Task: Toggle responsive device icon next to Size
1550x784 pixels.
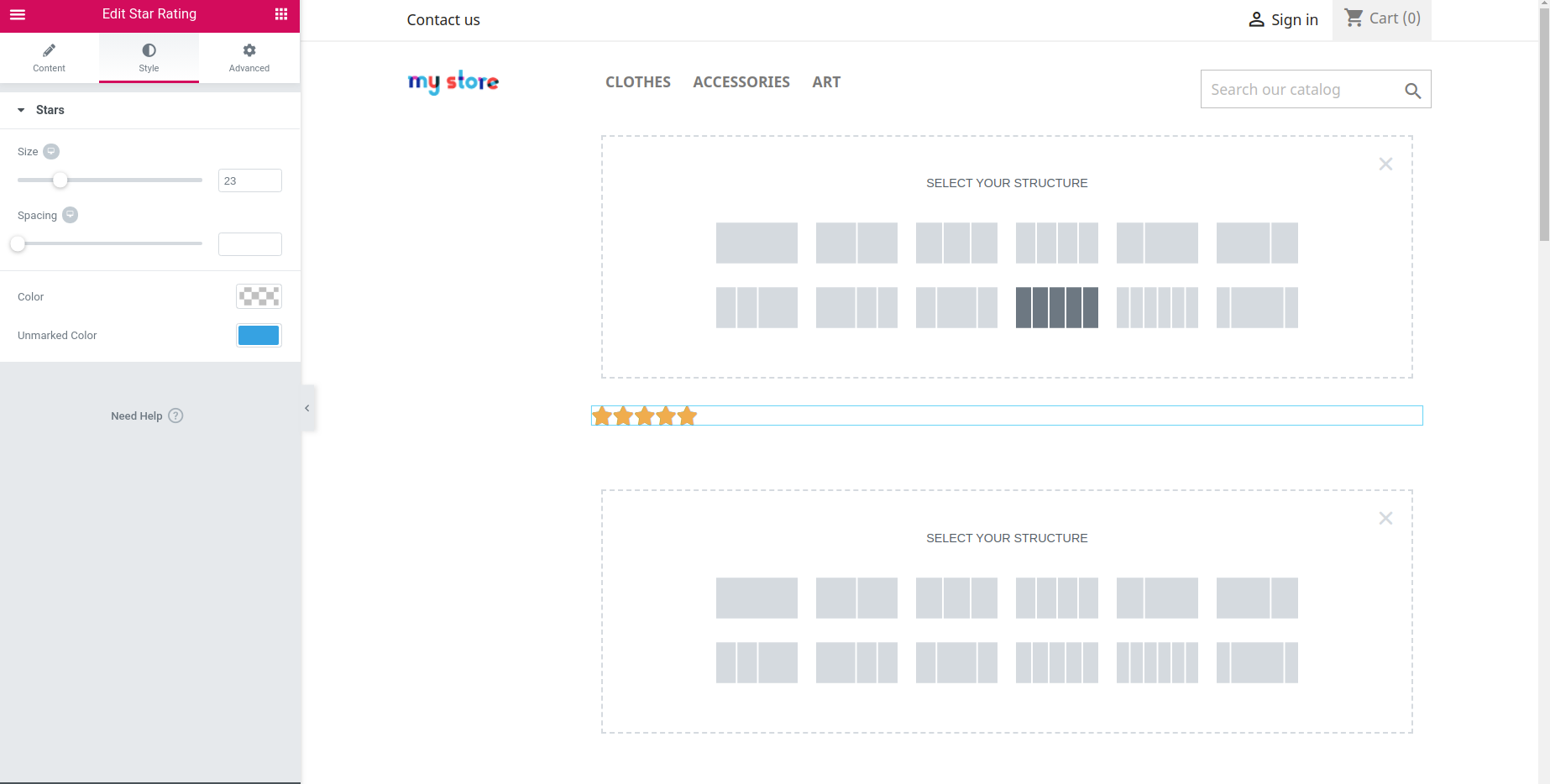Action: pyautogui.click(x=51, y=151)
